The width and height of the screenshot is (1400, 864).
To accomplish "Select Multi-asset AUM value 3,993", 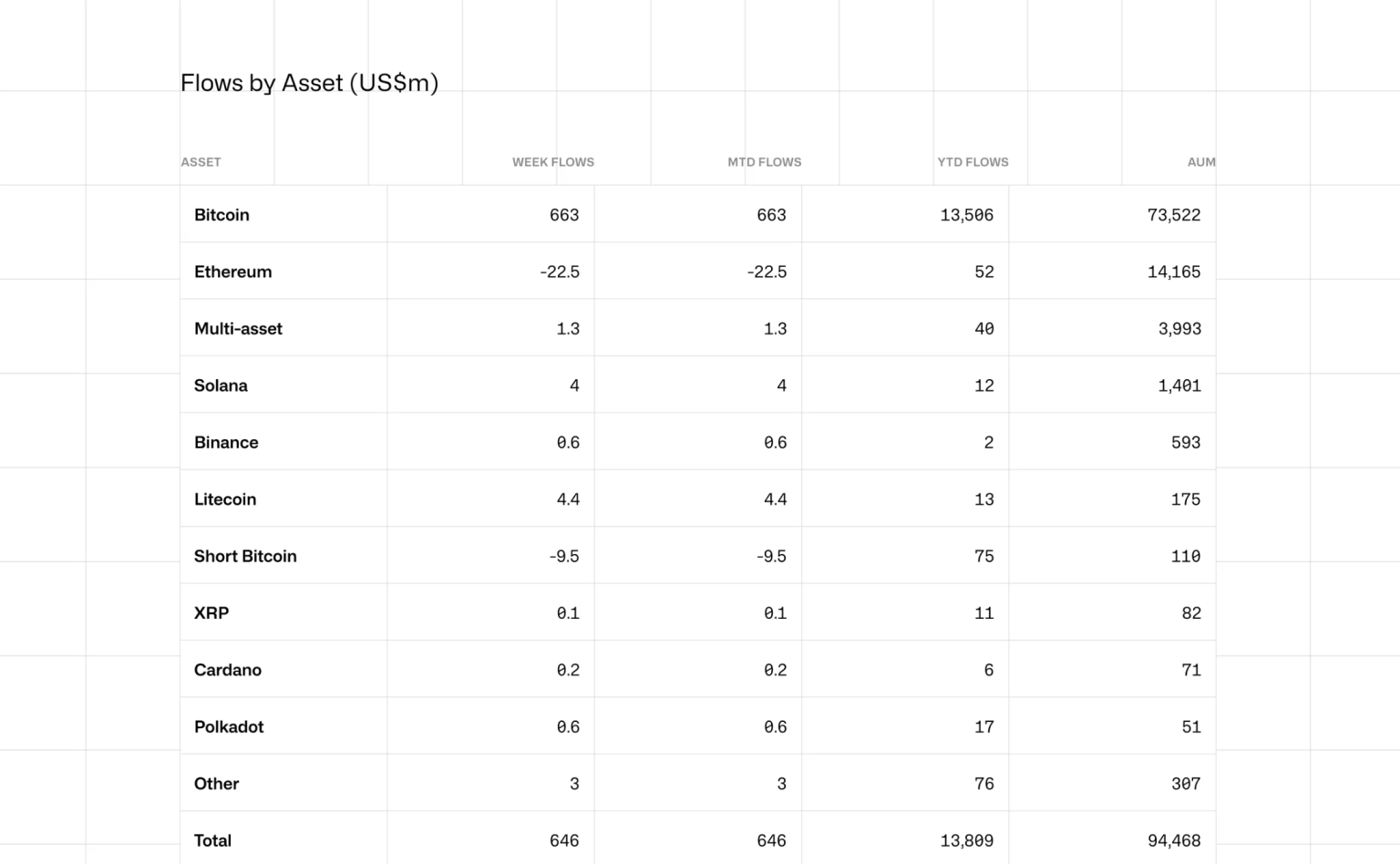I will coord(1179,329).
